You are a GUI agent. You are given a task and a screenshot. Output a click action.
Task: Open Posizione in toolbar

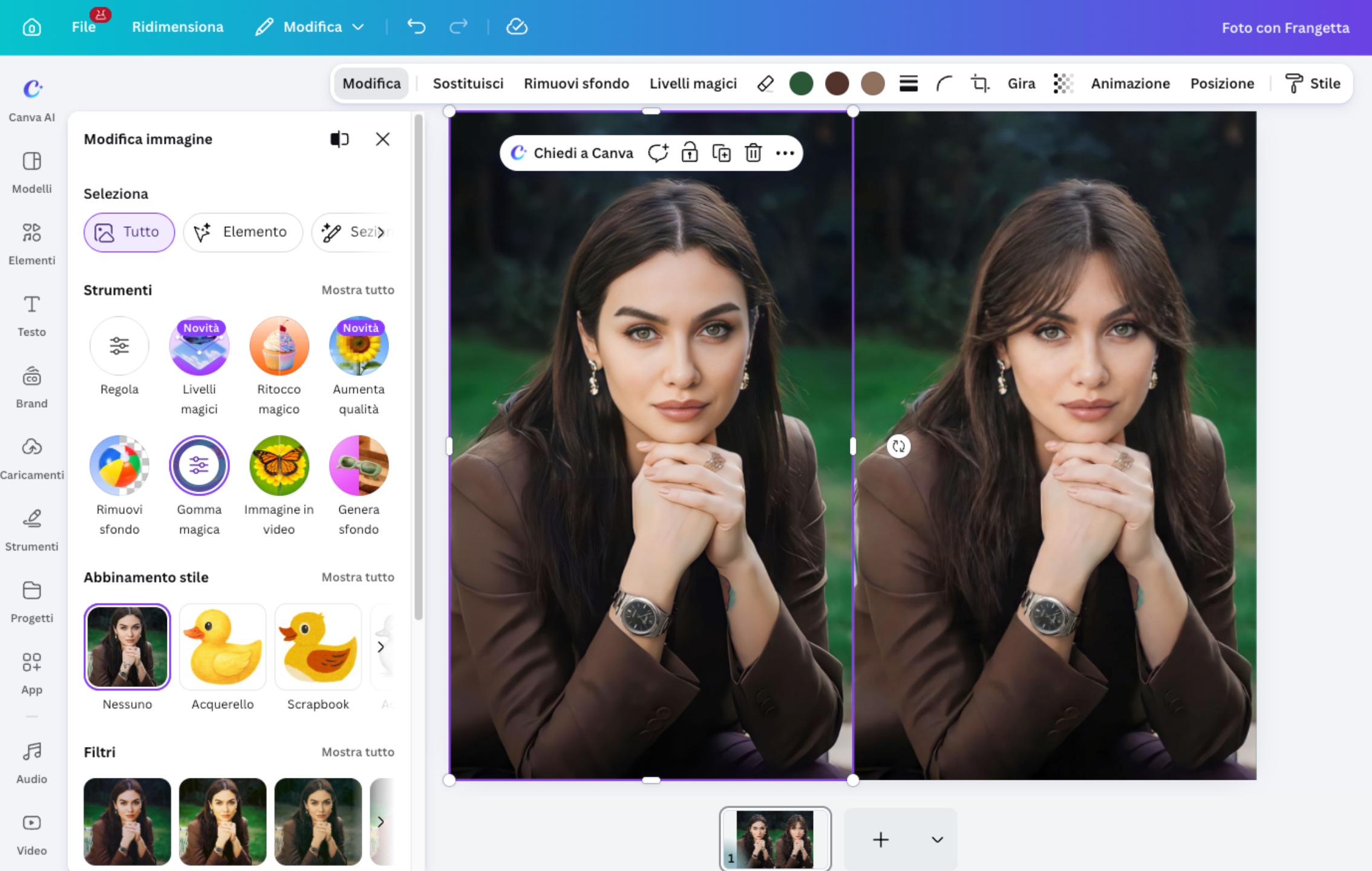(x=1222, y=83)
